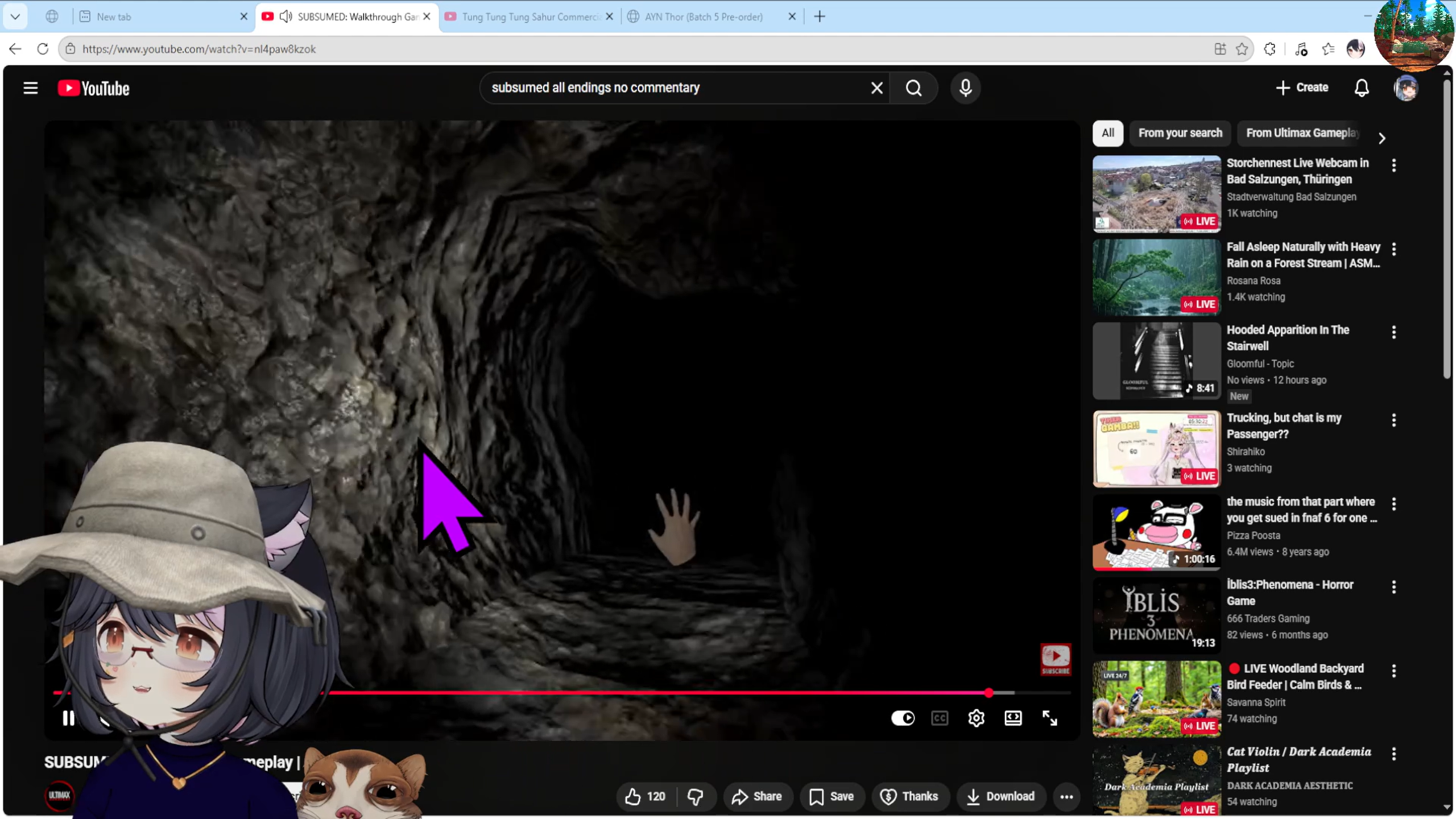The width and height of the screenshot is (1456, 819).
Task: Open the notifications bell
Action: 1361,88
